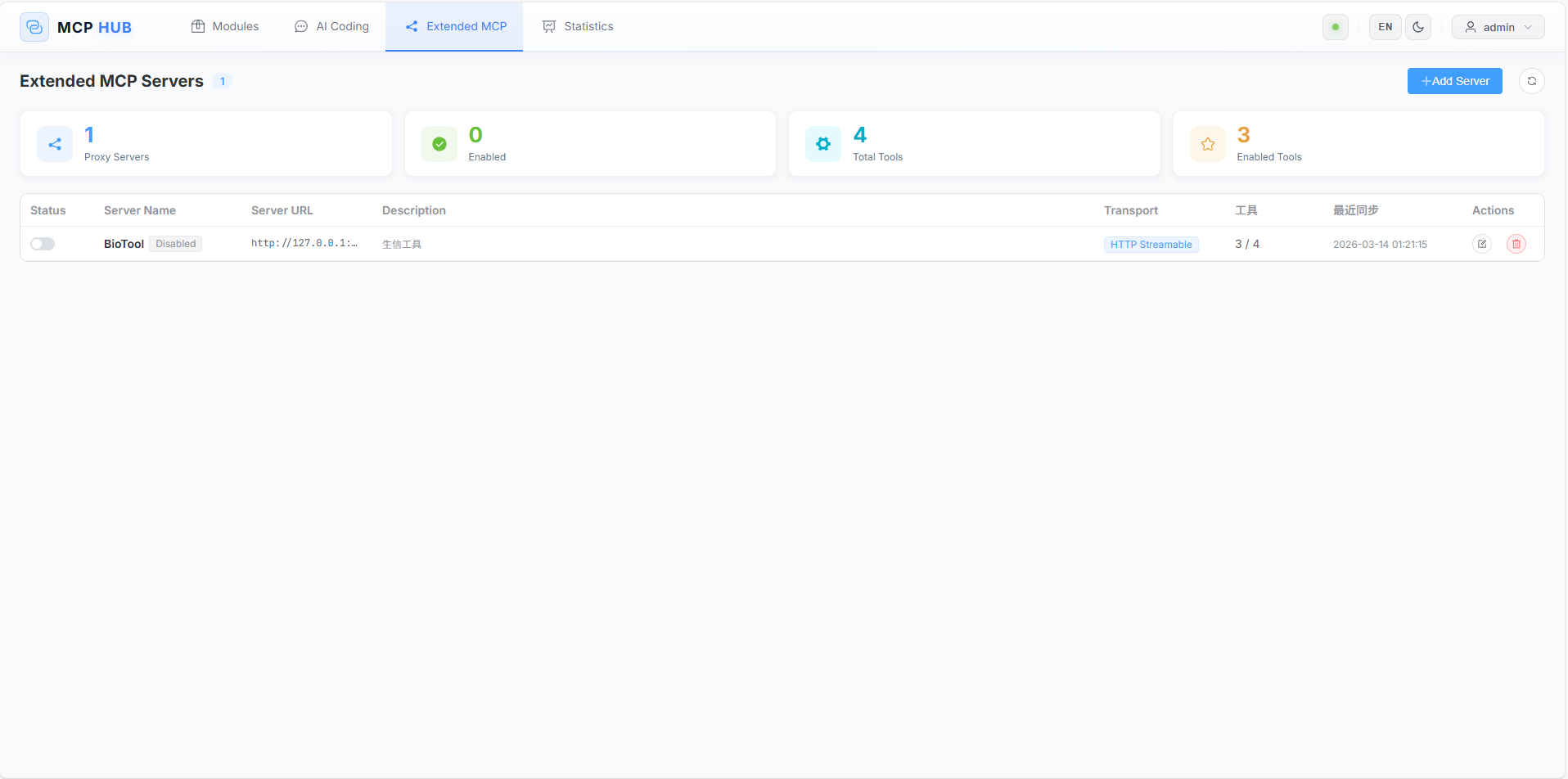
Task: Click the Proxy Servers share icon
Action: (x=55, y=144)
